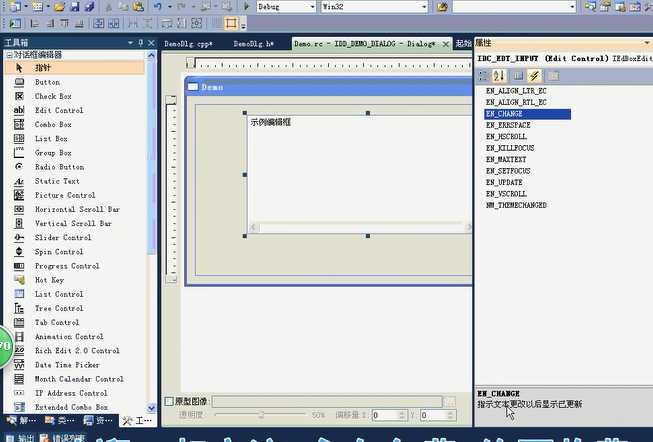Screen dimensions: 653x442
Task: Click the lightning Control Events icon
Action: click(x=534, y=76)
